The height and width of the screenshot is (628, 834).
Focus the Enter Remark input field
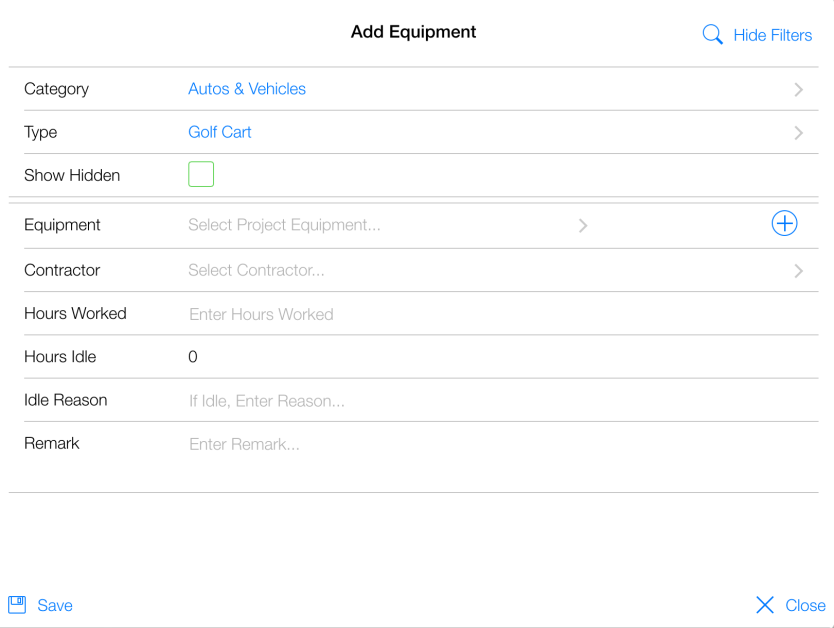(244, 444)
